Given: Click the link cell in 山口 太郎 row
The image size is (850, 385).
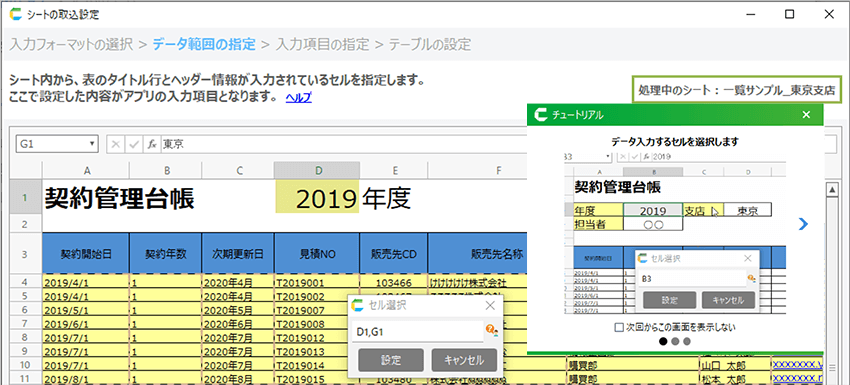Looking at the screenshot, I should 798,365.
